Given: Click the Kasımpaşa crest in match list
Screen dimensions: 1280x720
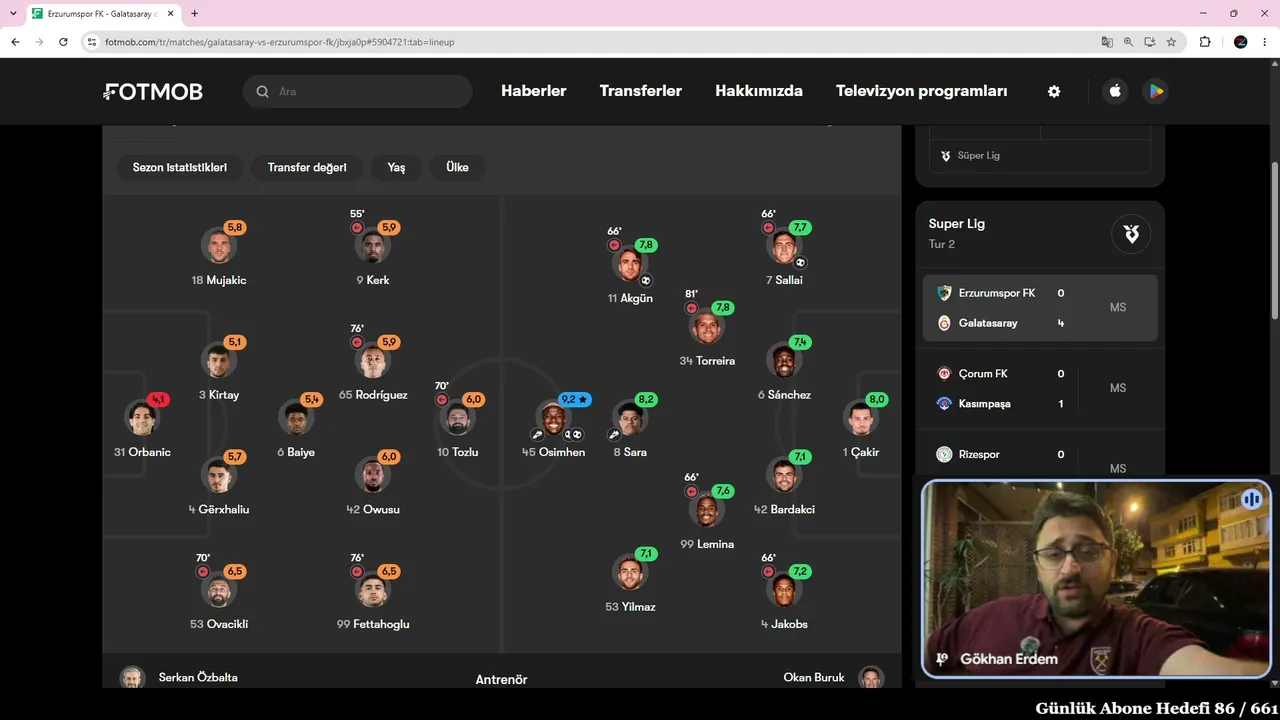Looking at the screenshot, I should (944, 404).
